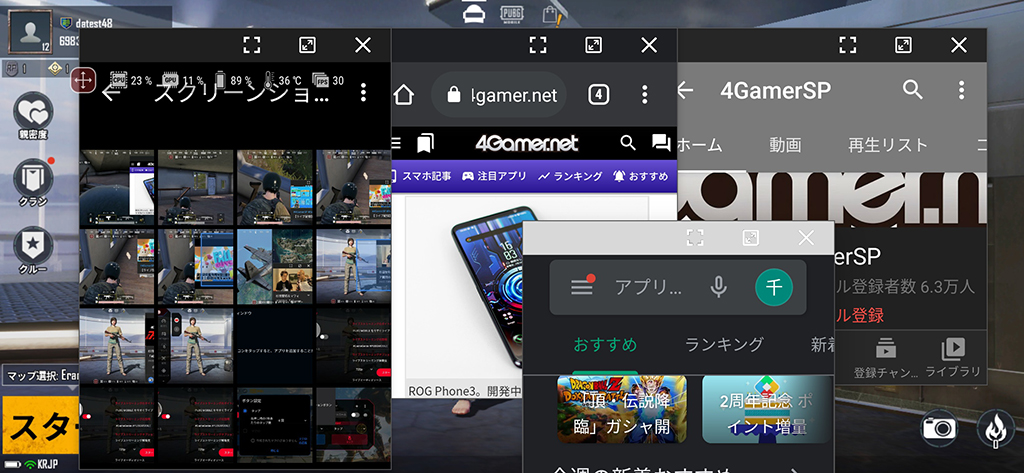Open ライブラリ in YouTube bottom bar
The height and width of the screenshot is (473, 1024).
953,358
